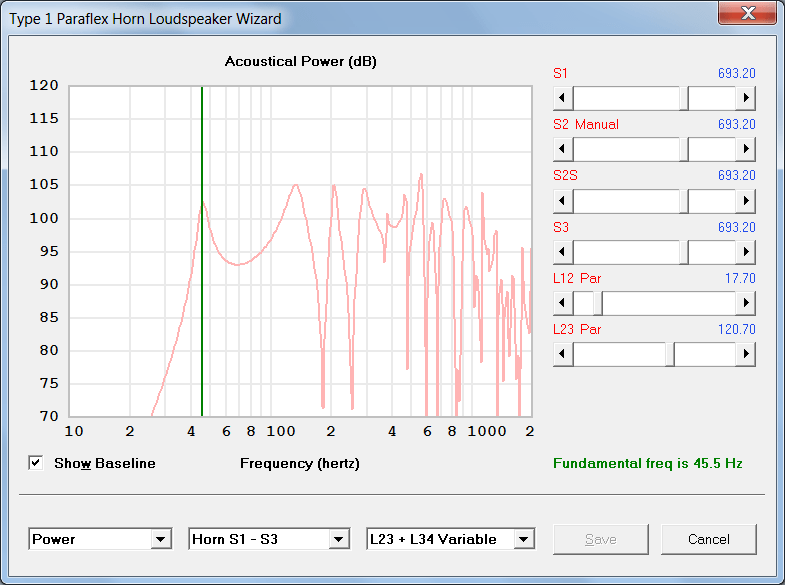Decrease S3 with left arrow button
785x585 pixels.
pos(563,252)
